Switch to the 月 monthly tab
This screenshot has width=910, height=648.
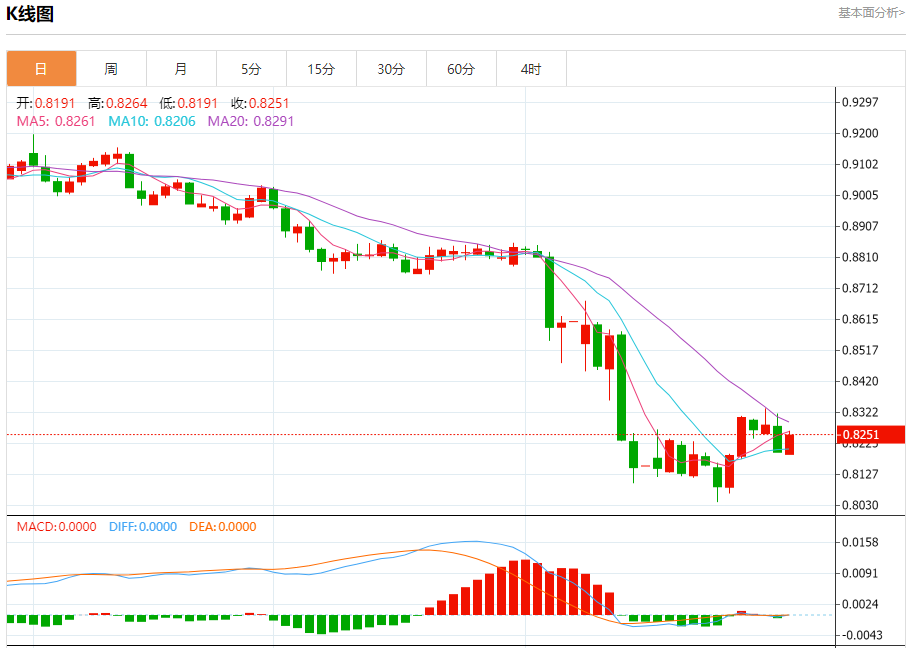pos(182,69)
